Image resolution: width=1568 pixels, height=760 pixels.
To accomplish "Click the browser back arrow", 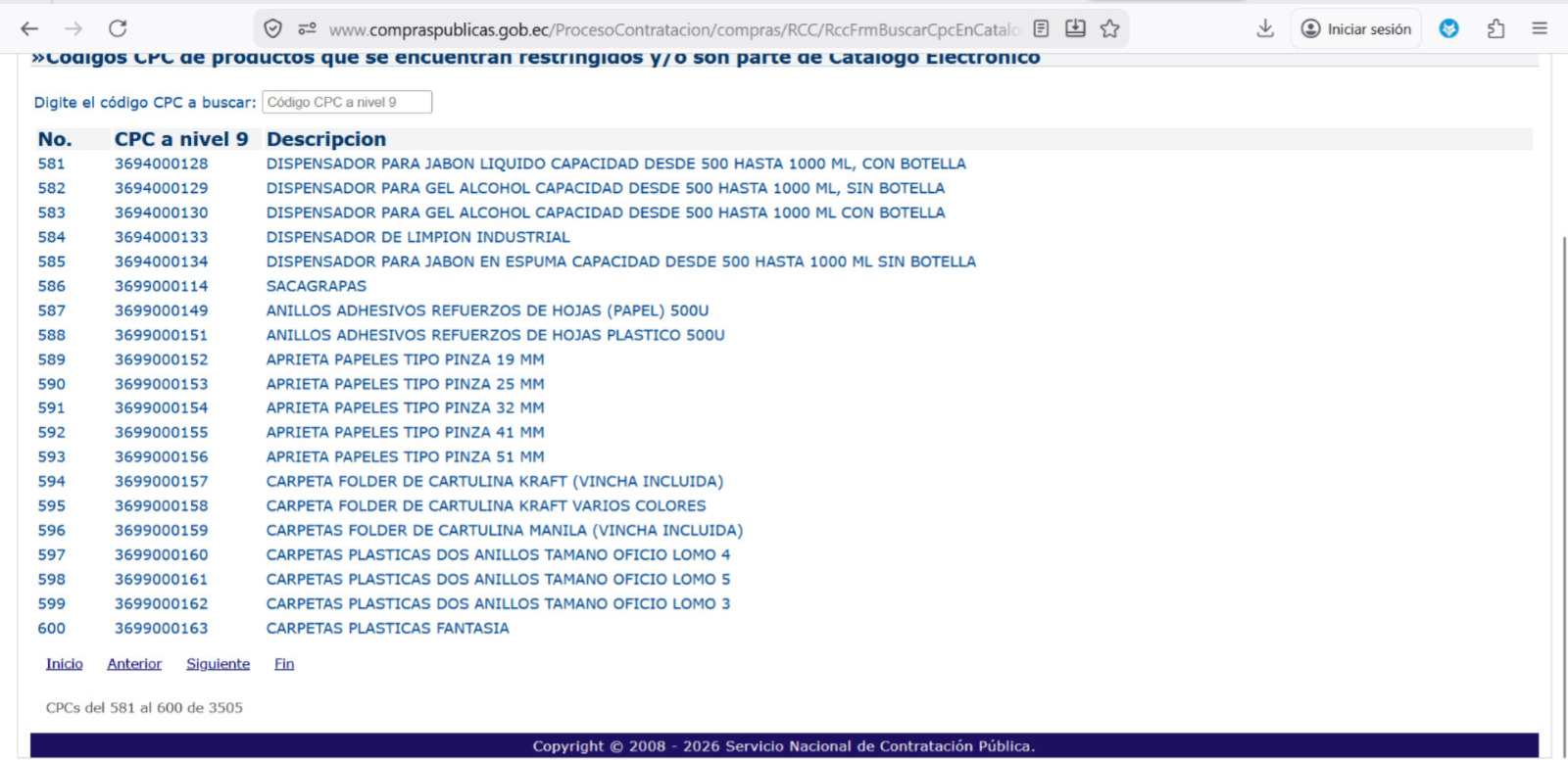I will 29,28.
